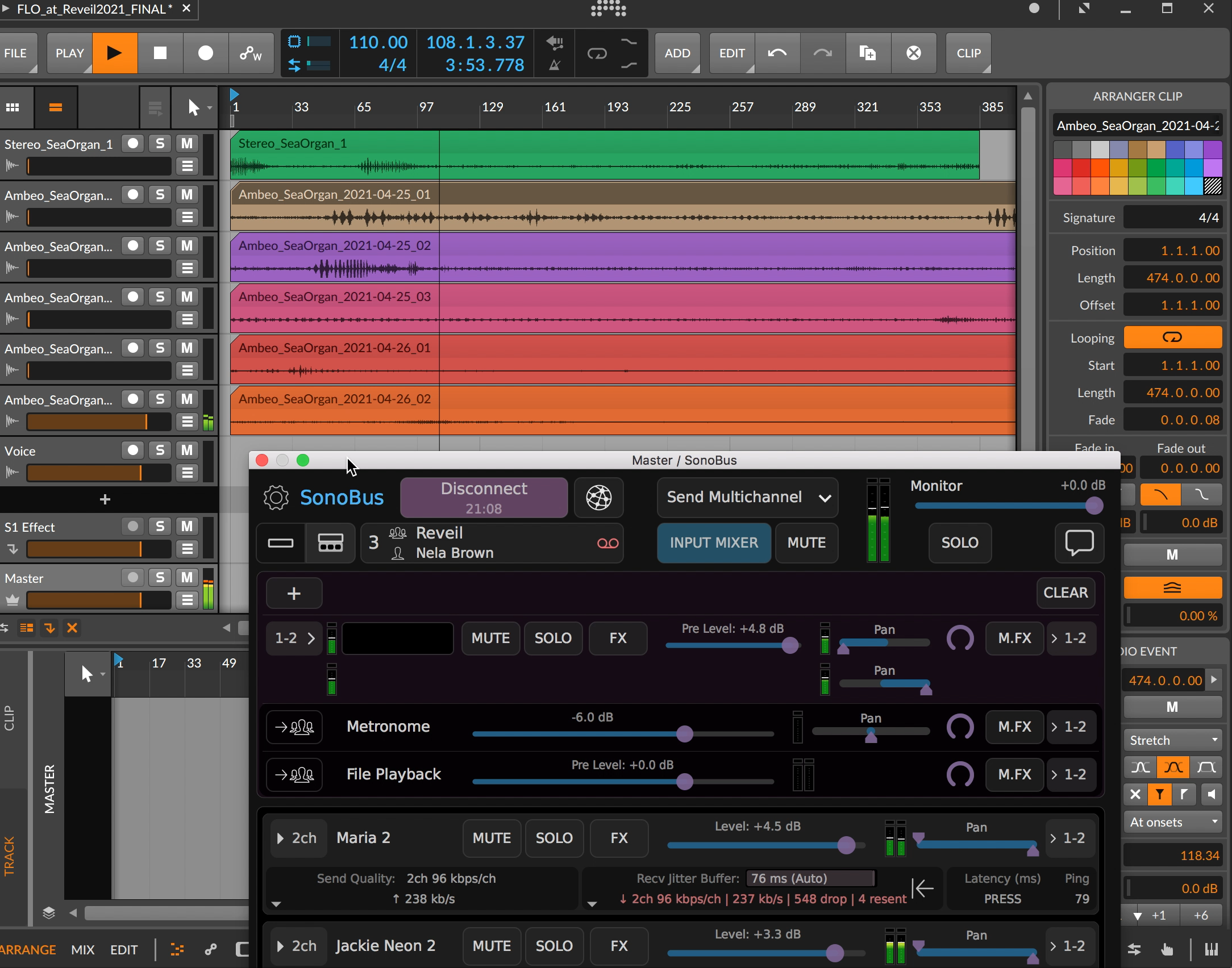Open SonoBus settings gear icon

point(276,498)
